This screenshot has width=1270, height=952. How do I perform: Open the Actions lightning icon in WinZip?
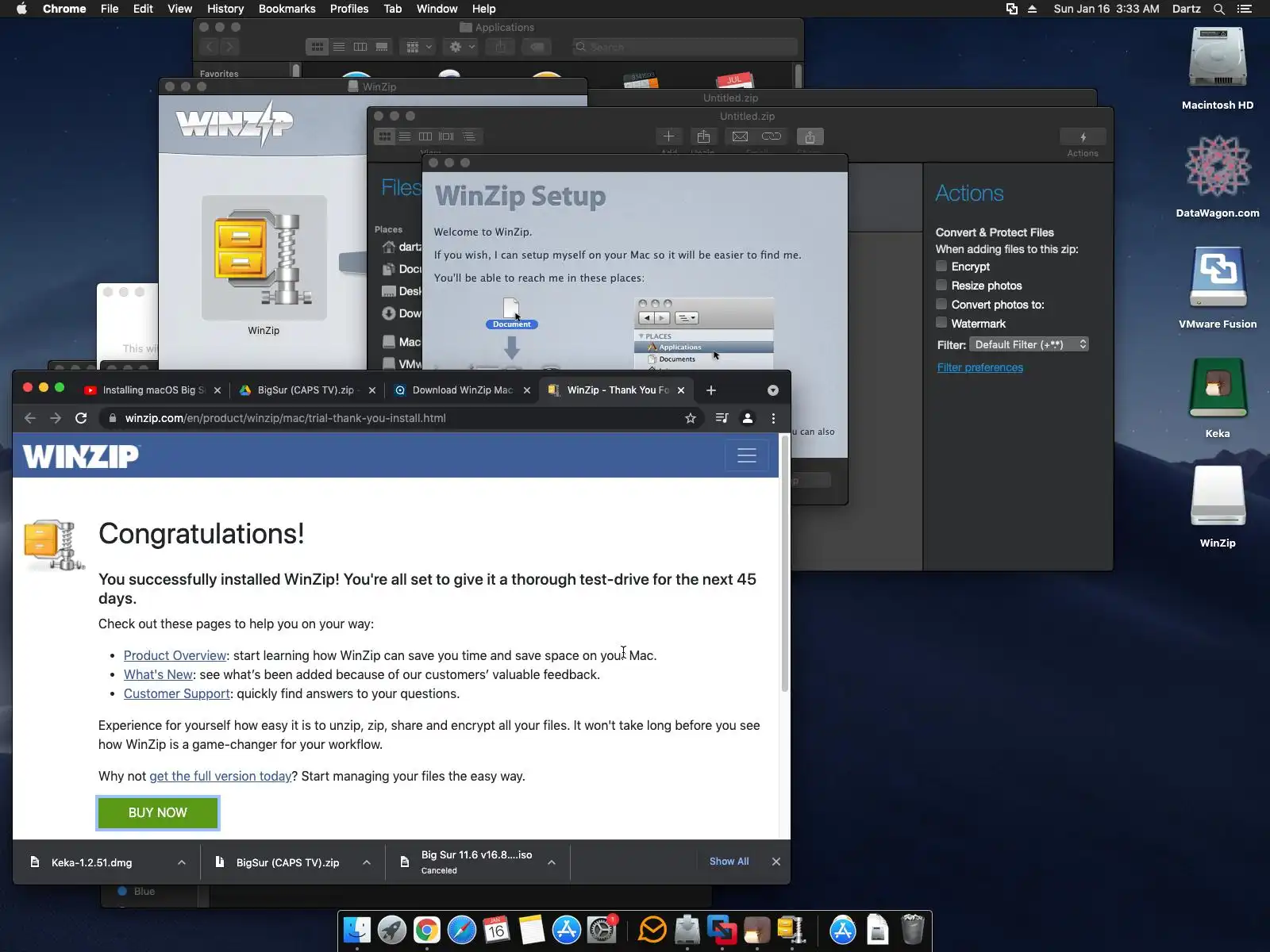(x=1083, y=137)
